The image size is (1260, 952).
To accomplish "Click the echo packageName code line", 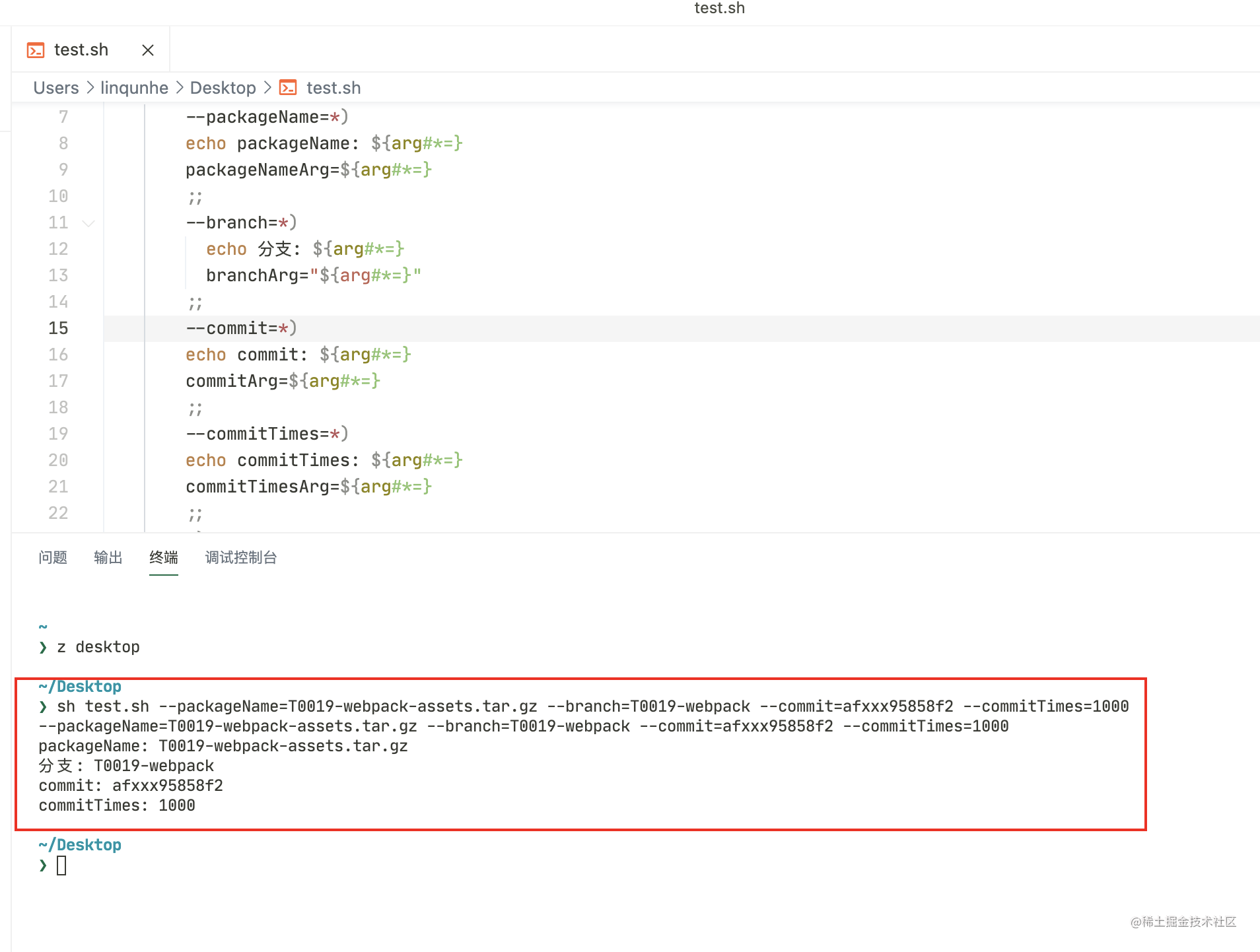I will pyautogui.click(x=324, y=143).
